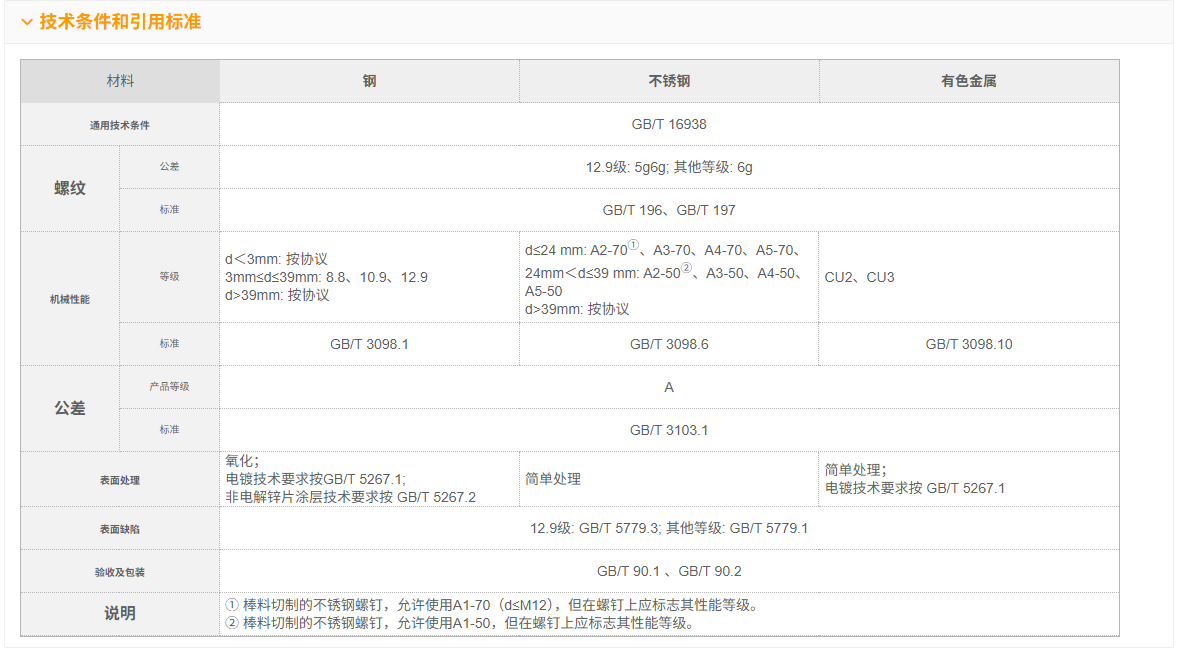Click footnote marker ① after A2-70
Viewport: 1199px width, 654px height.
coord(632,248)
